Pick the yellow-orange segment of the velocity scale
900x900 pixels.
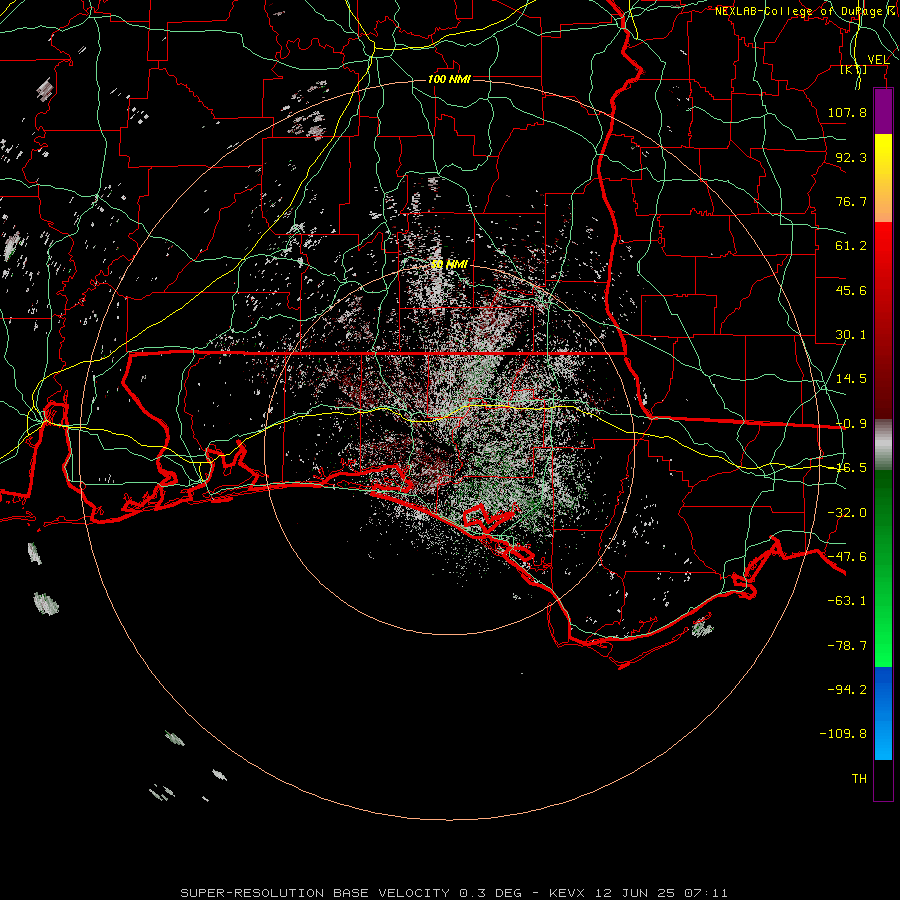pos(883,178)
